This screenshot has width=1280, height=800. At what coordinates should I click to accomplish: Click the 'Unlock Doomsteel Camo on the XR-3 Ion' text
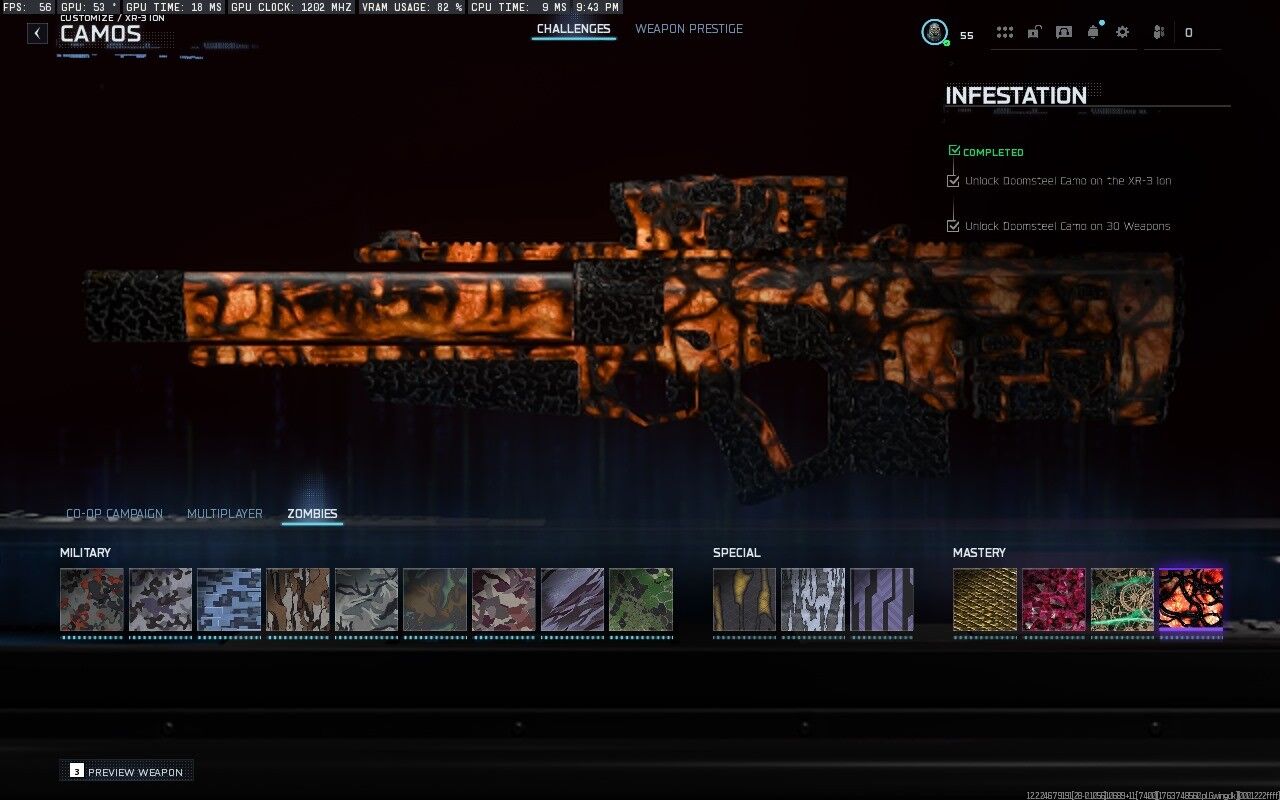tap(1068, 181)
